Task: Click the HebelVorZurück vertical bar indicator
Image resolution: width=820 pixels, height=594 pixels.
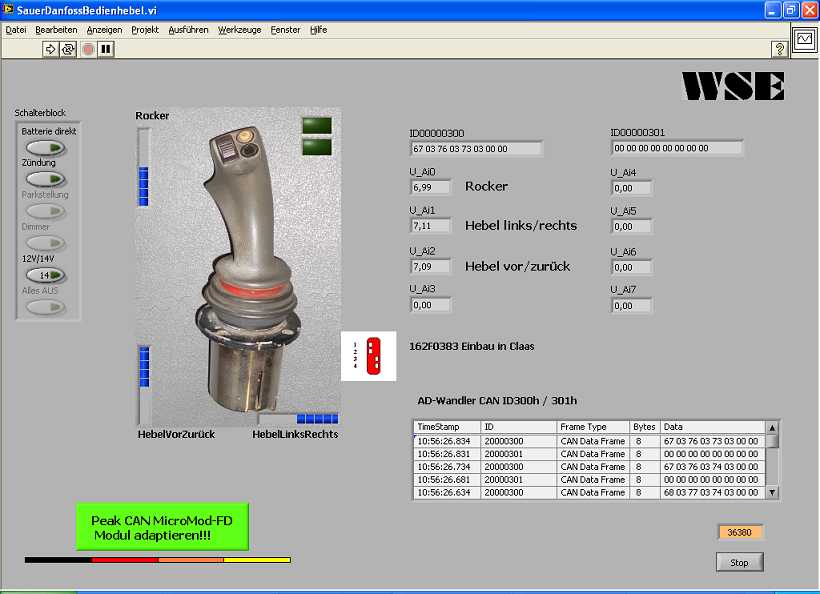Action: tap(144, 384)
